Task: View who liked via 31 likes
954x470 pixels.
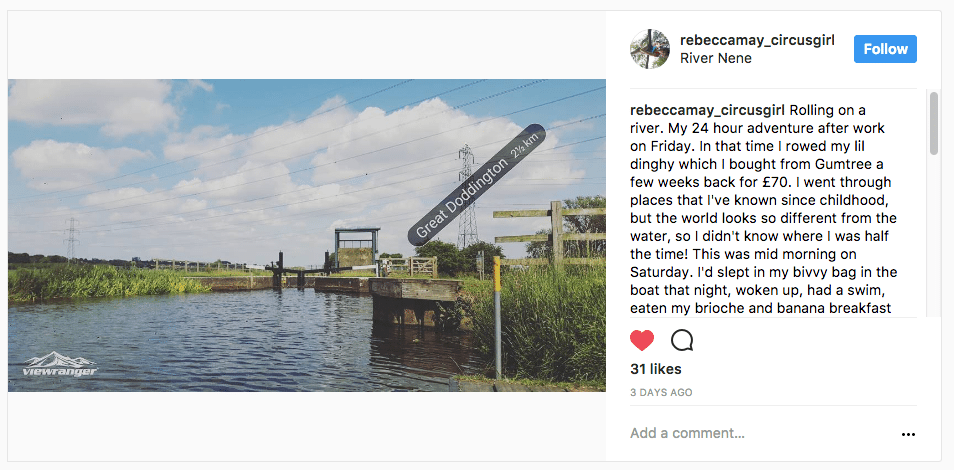Action: (656, 369)
